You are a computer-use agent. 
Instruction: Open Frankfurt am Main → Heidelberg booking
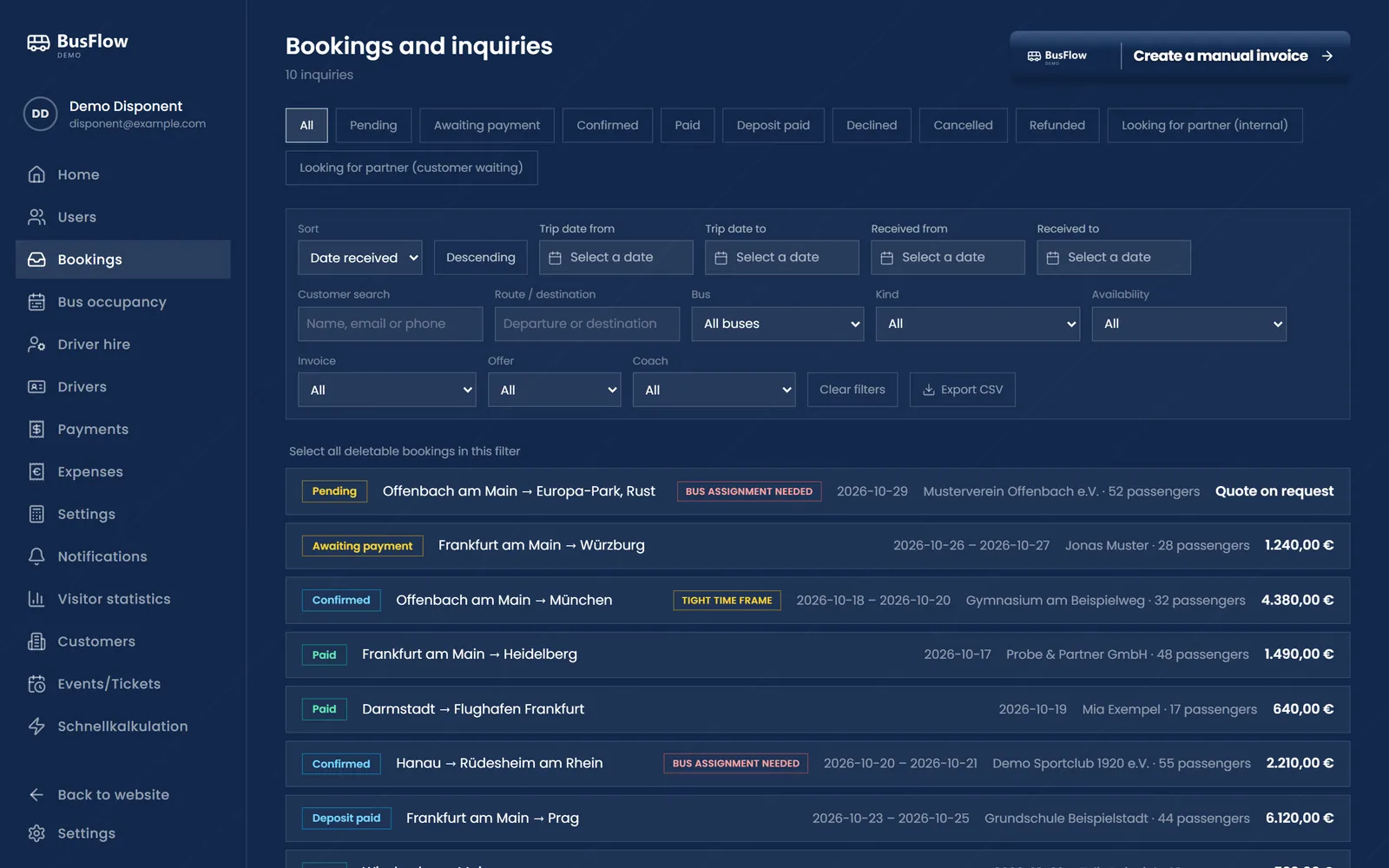(818, 654)
